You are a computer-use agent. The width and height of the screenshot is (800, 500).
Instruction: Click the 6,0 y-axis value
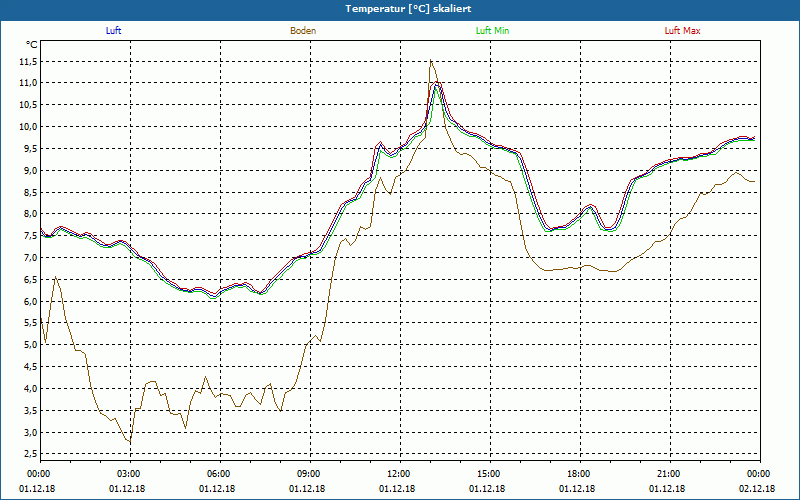pyautogui.click(x=30, y=302)
